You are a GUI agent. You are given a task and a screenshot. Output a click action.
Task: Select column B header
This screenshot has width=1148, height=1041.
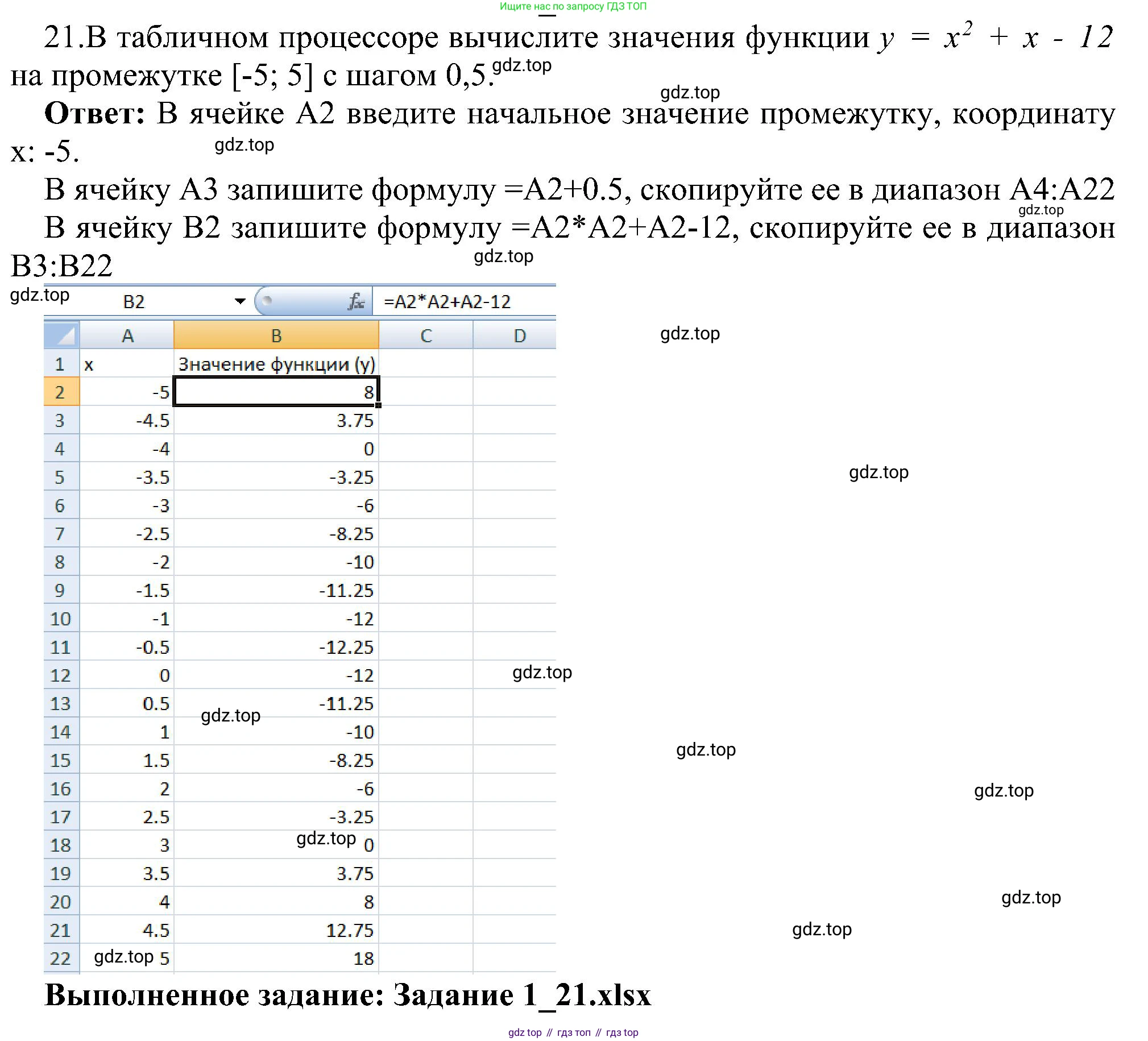pyautogui.click(x=276, y=335)
